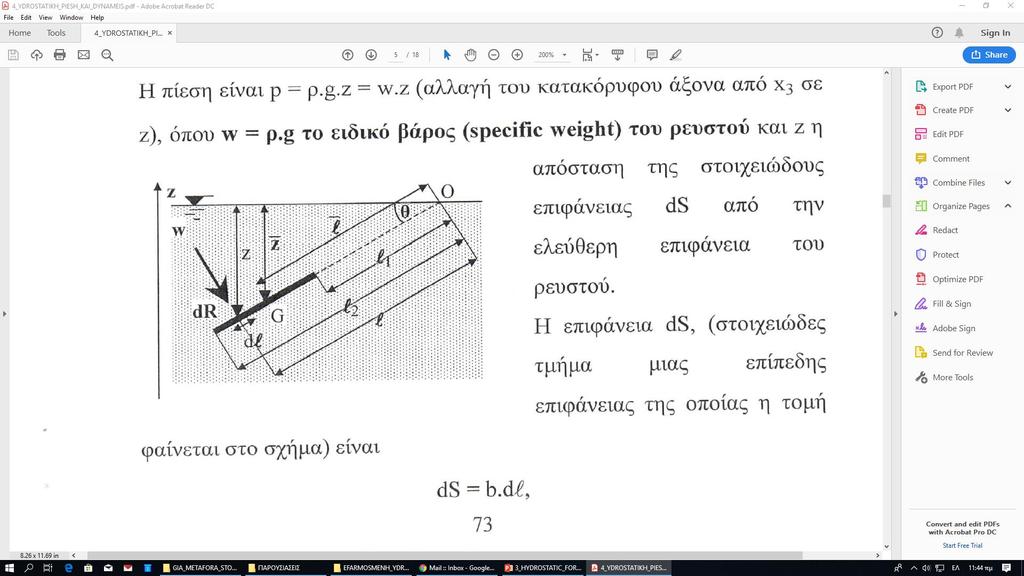Open the Edit menu
The height and width of the screenshot is (576, 1024).
[26, 18]
